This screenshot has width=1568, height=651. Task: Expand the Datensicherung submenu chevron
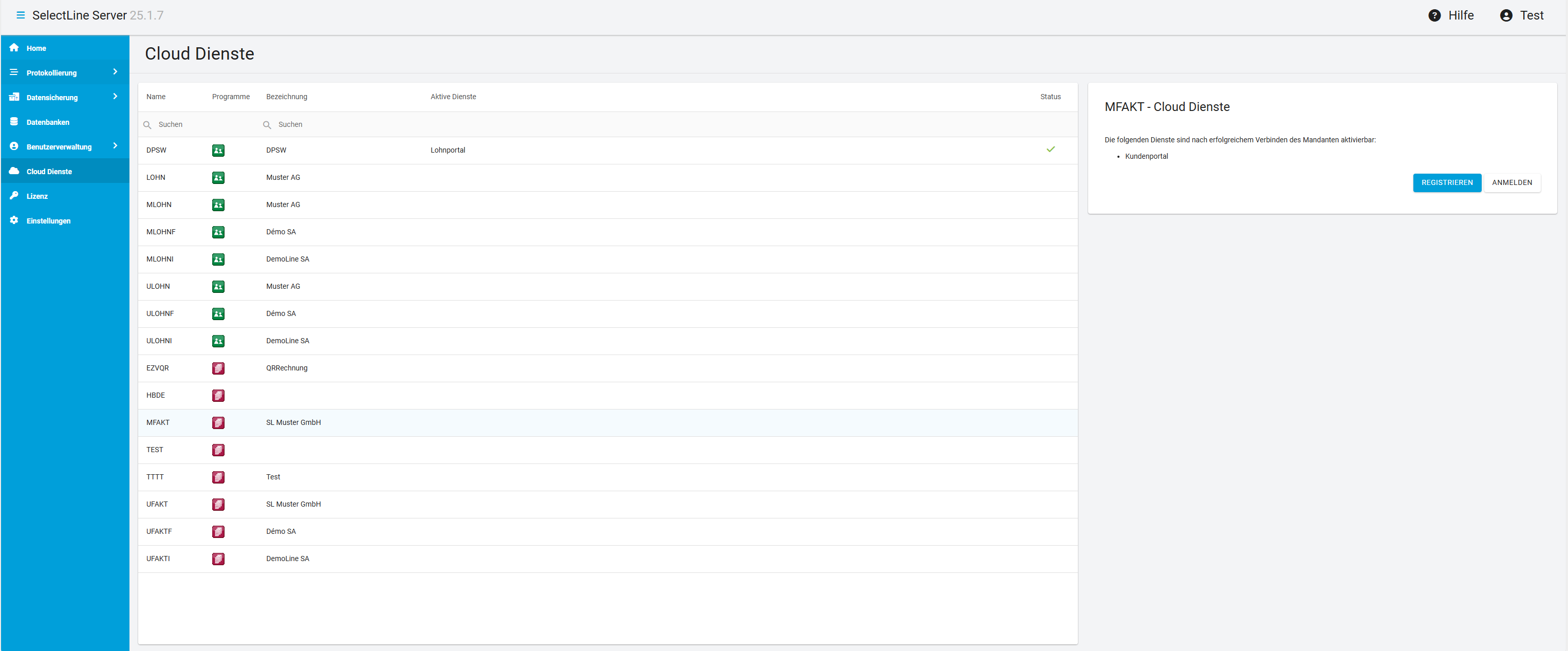click(x=115, y=96)
